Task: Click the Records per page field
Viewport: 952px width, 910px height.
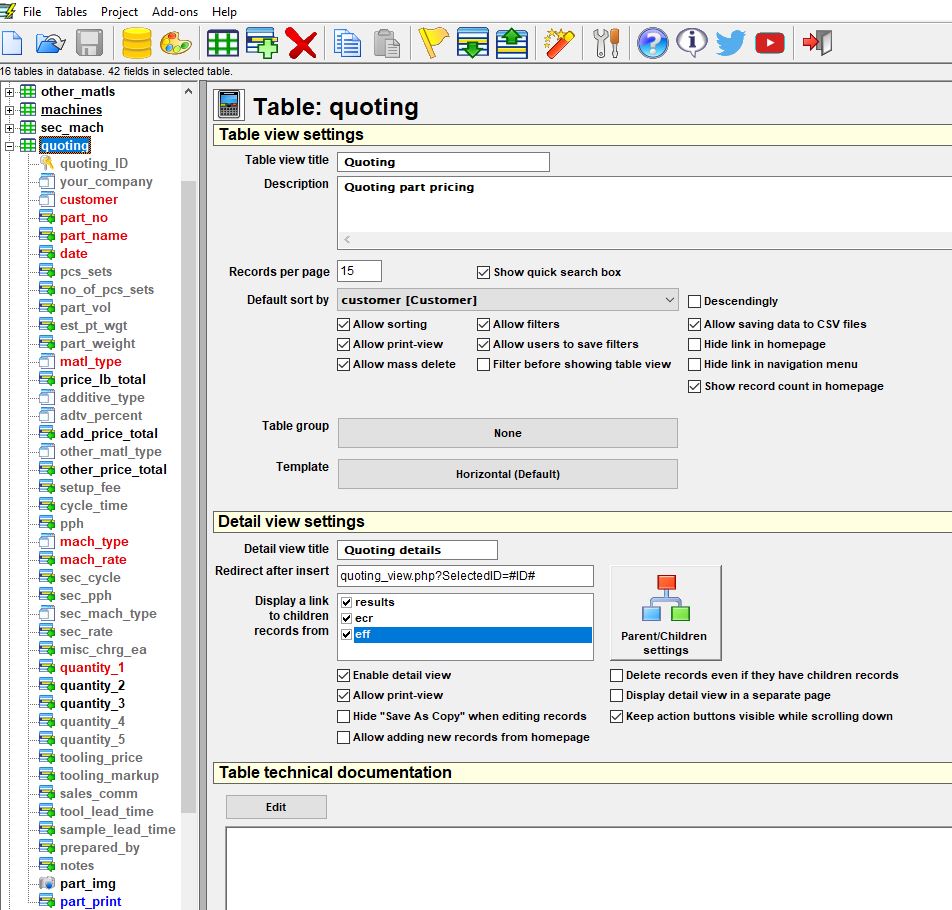Action: click(x=359, y=271)
